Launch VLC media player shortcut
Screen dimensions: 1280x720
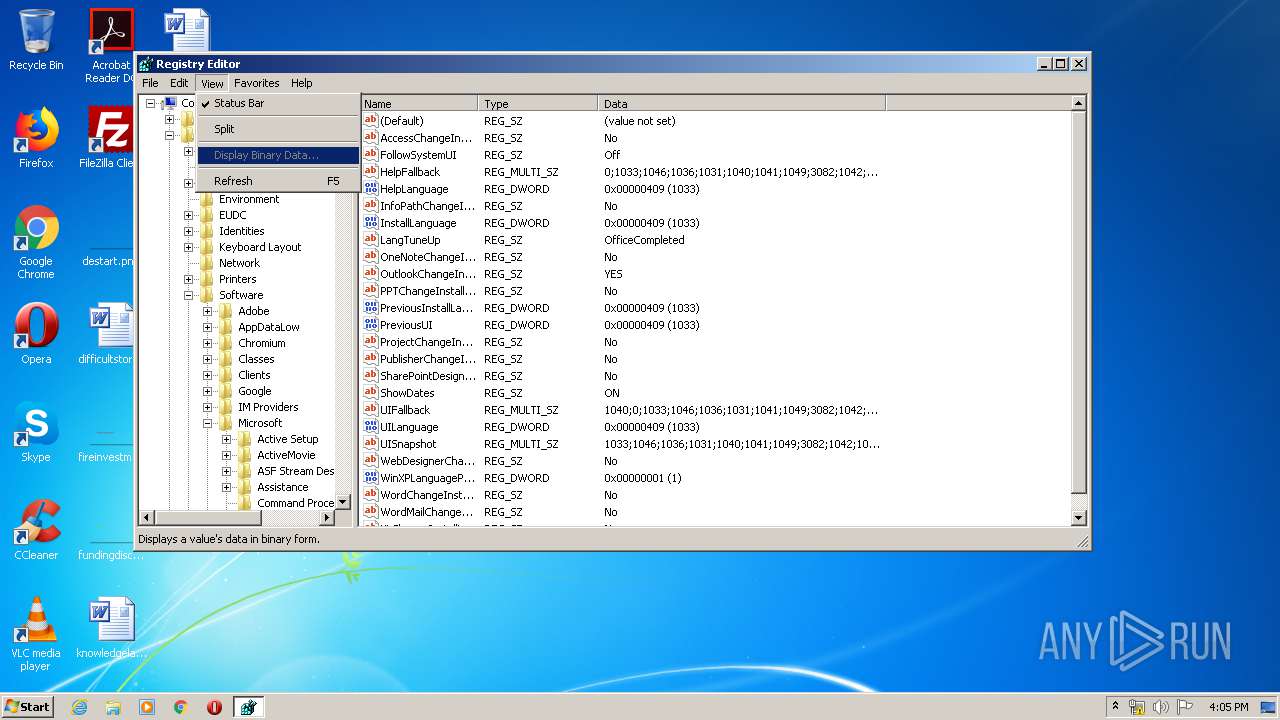pos(36,634)
